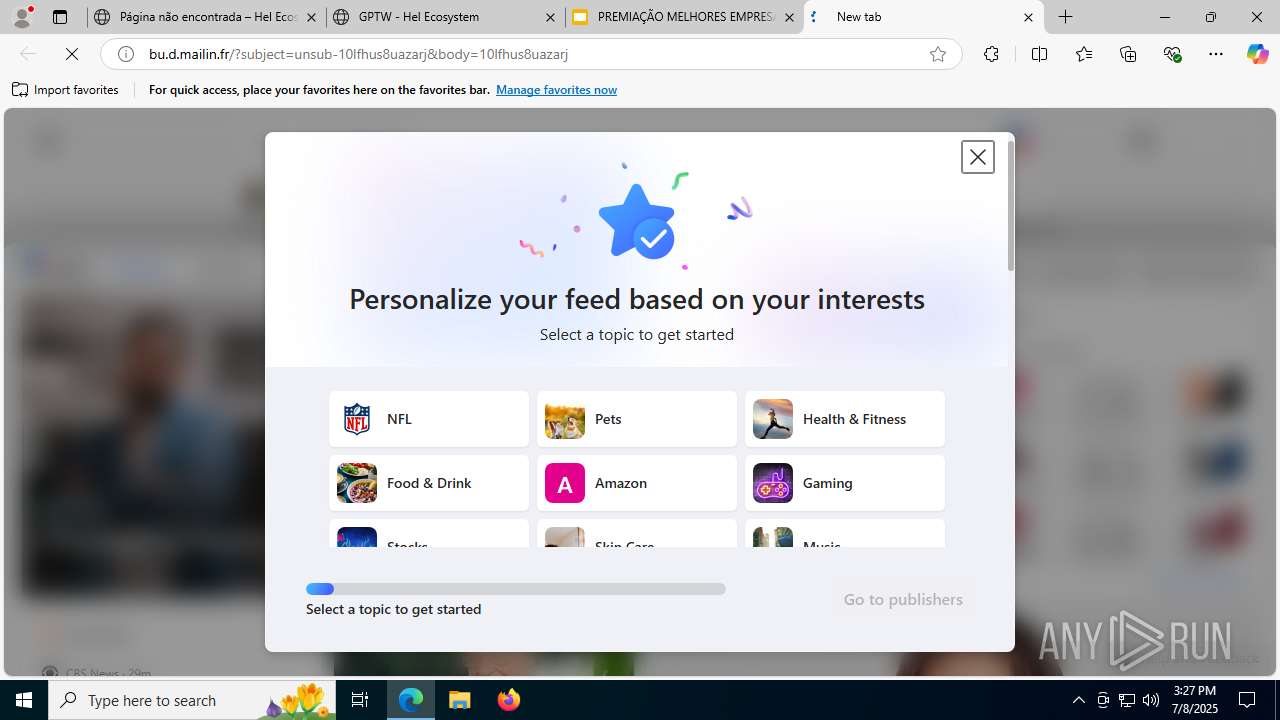Select the NFL topic
The width and height of the screenshot is (1280, 720).
pos(429,419)
